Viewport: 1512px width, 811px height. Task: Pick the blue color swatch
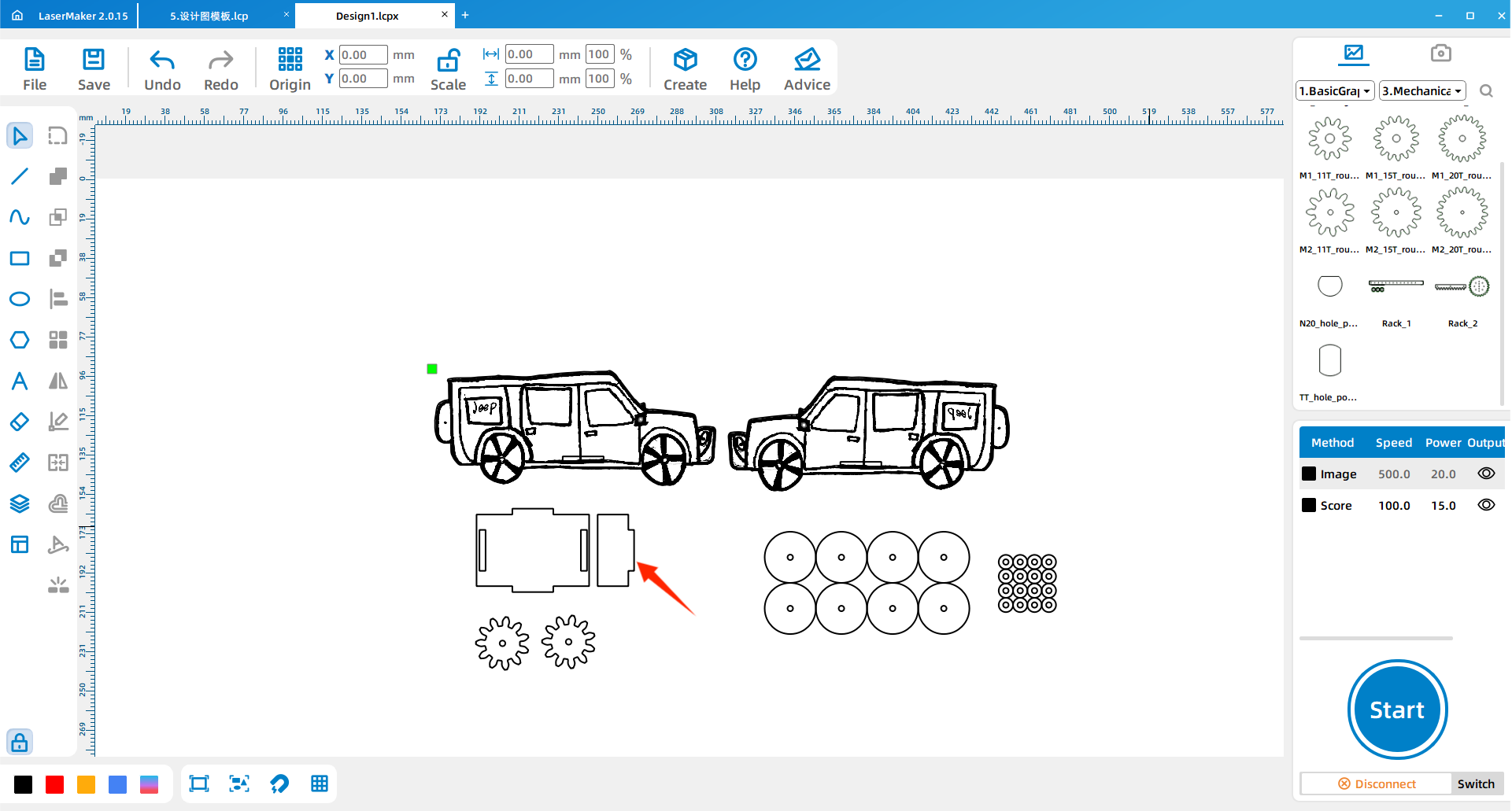(x=118, y=784)
